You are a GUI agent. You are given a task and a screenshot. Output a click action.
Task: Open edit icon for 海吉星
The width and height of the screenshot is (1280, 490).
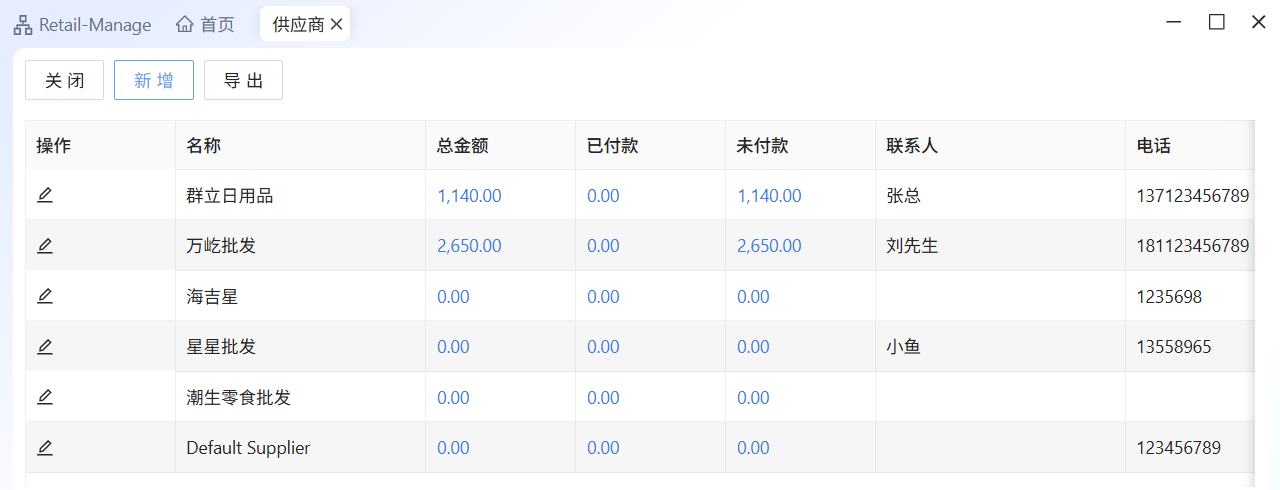[x=45, y=296]
